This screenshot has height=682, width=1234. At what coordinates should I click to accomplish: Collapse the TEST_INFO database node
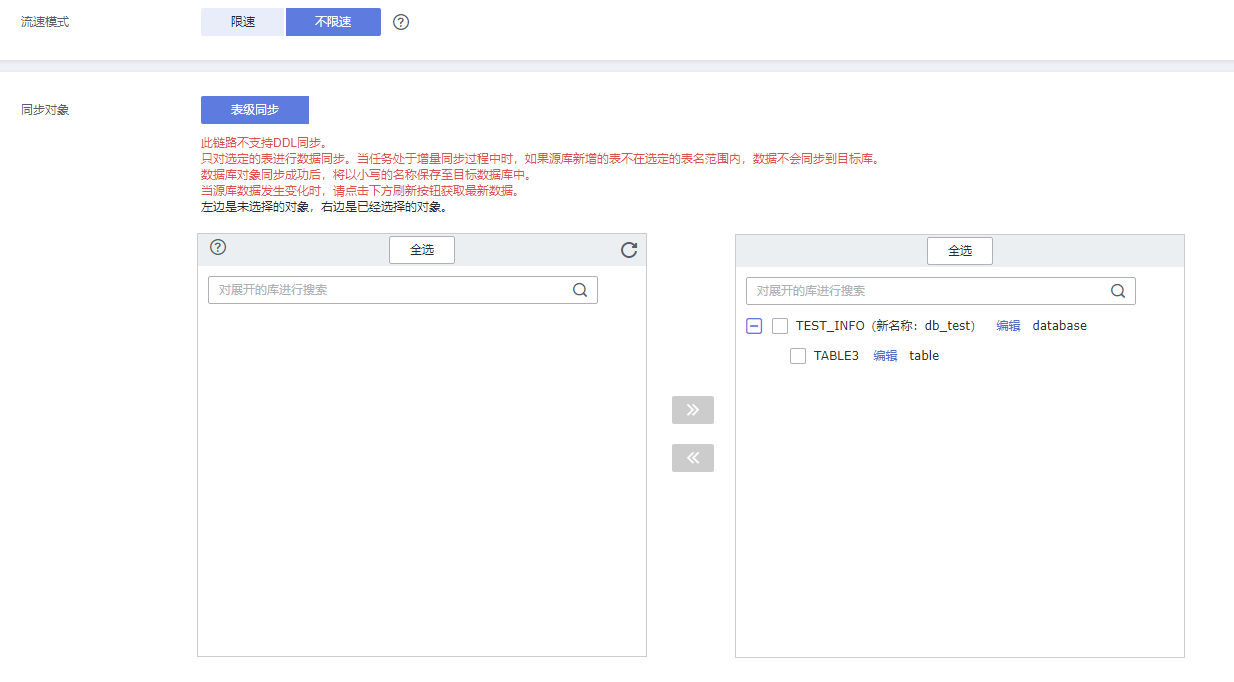pos(754,326)
